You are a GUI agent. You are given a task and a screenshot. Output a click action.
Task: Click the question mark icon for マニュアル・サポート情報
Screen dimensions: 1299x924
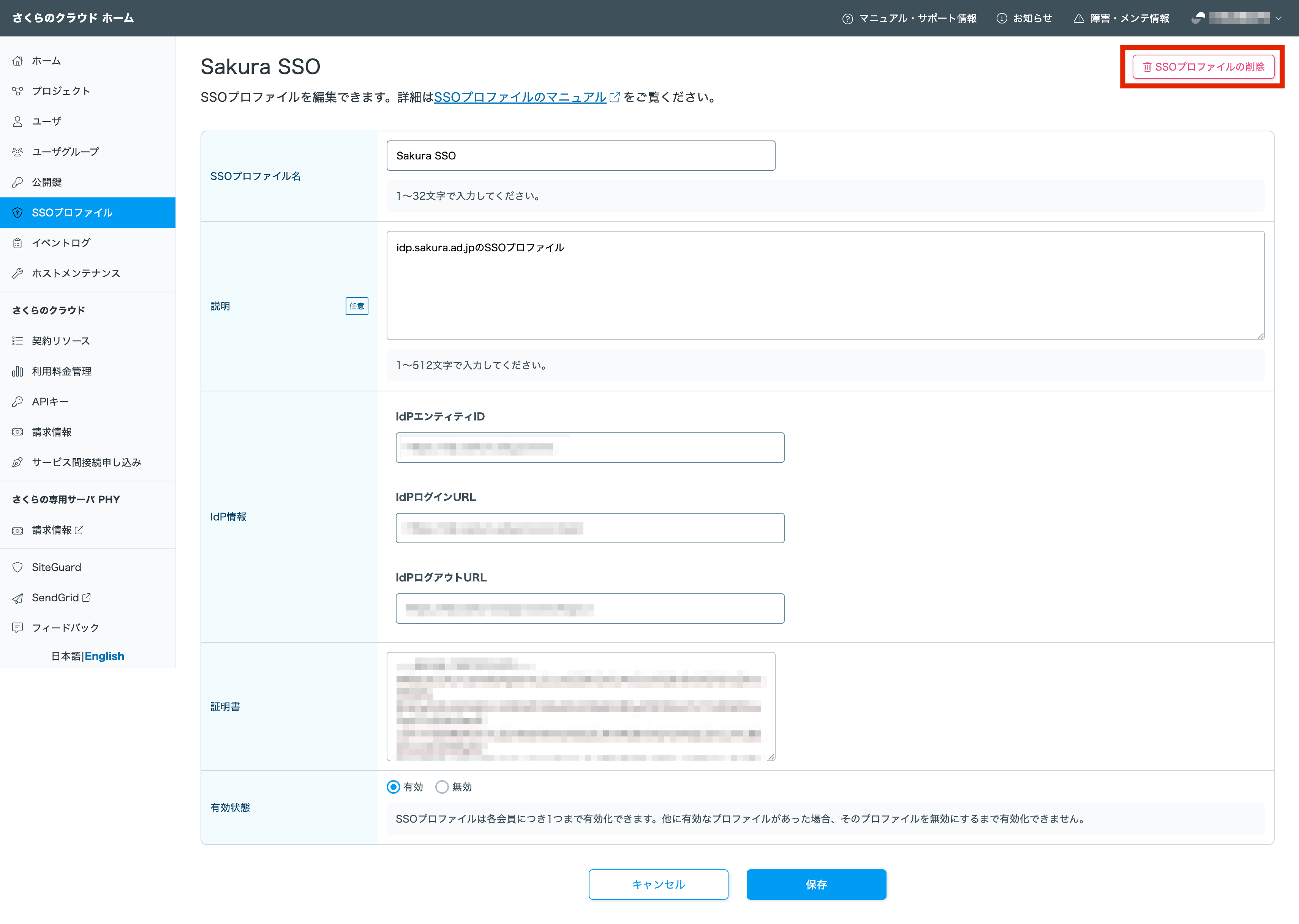point(848,19)
